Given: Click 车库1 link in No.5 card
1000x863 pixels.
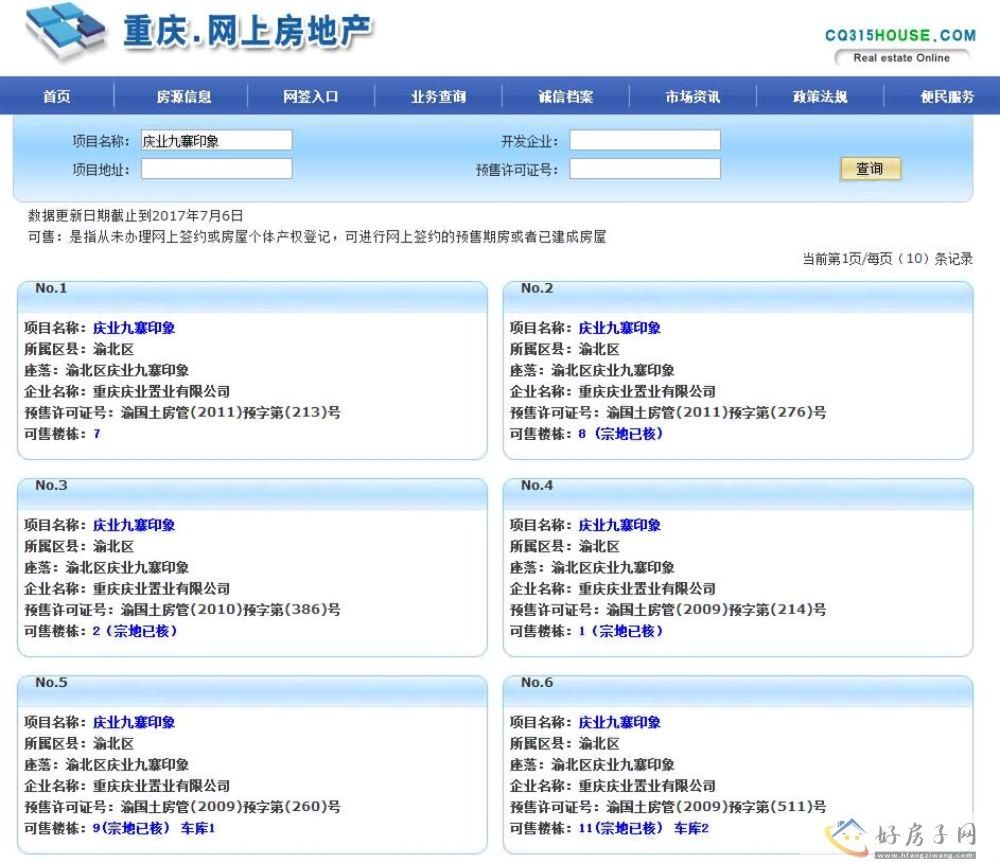Looking at the screenshot, I should pyautogui.click(x=198, y=828).
